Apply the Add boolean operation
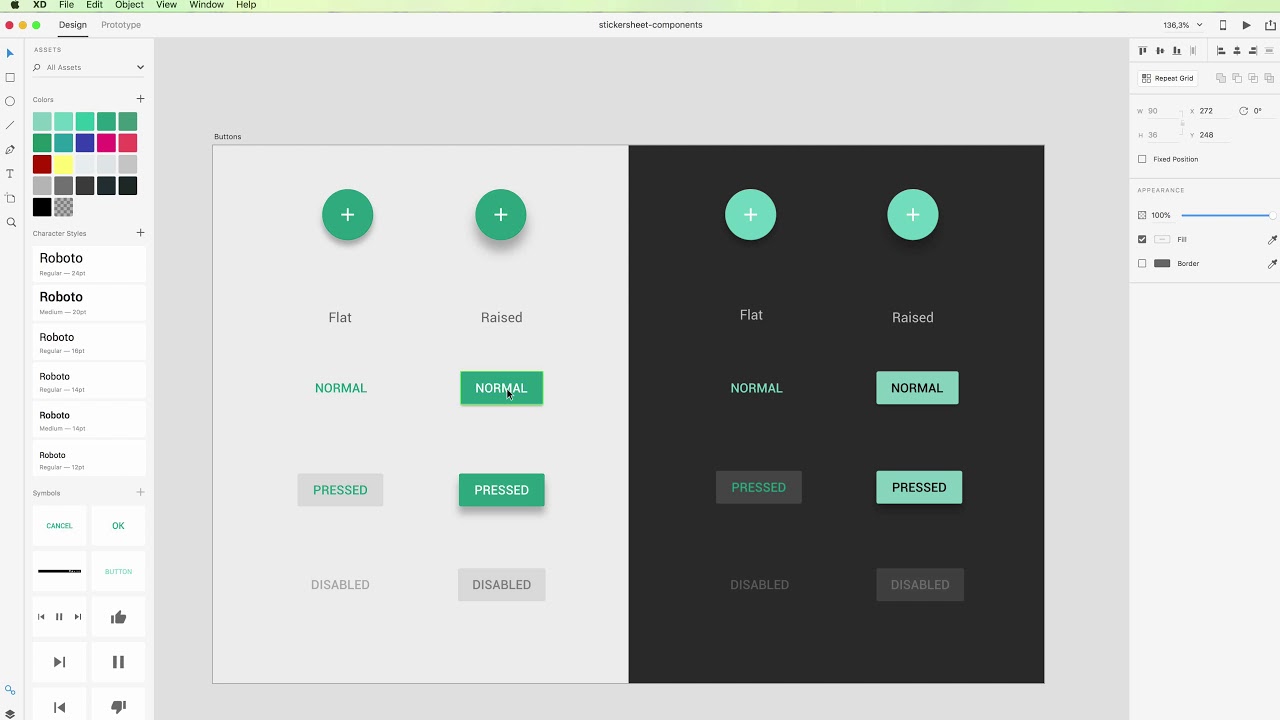This screenshot has height=720, width=1280. [x=1221, y=78]
